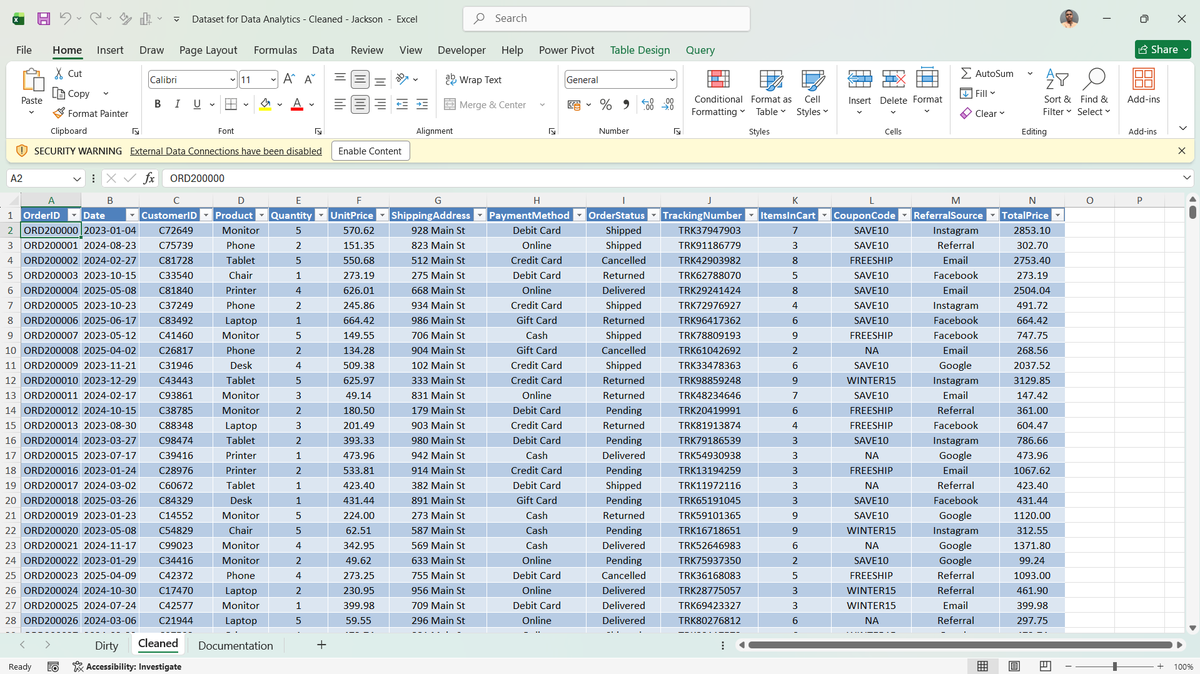
Task: Select row header 10
Action: tap(10, 350)
